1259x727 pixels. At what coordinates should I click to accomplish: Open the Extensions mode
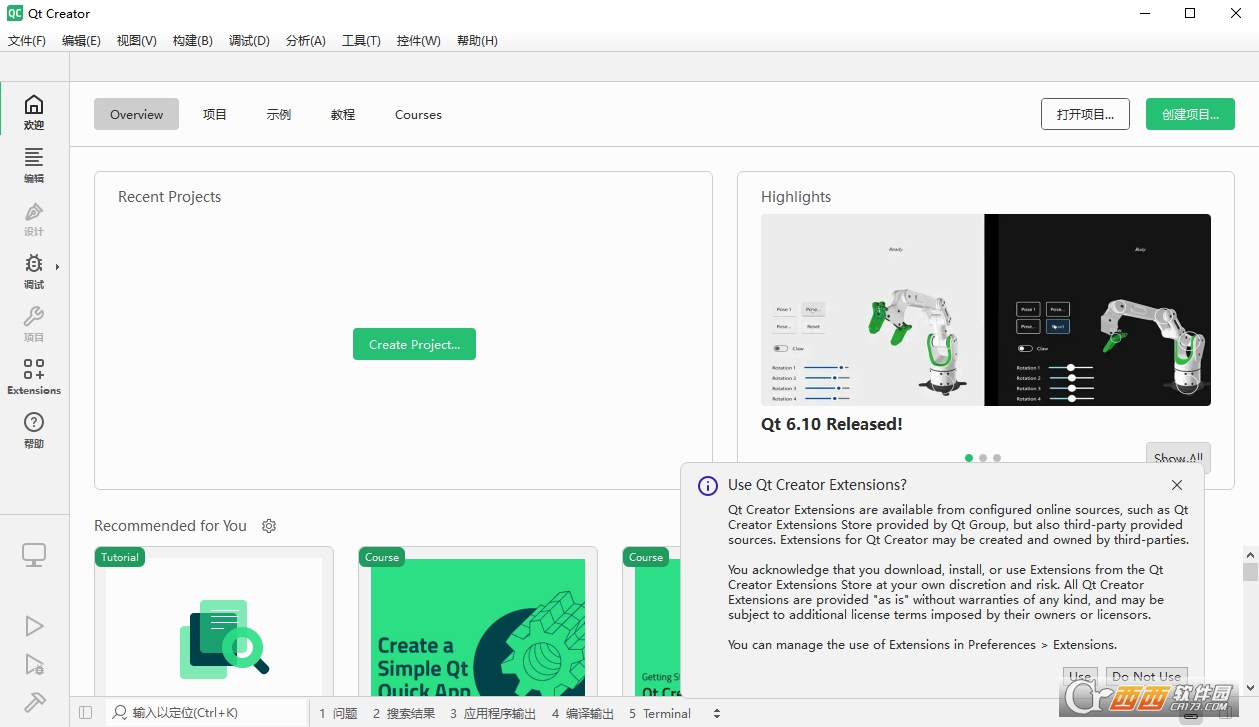click(34, 377)
